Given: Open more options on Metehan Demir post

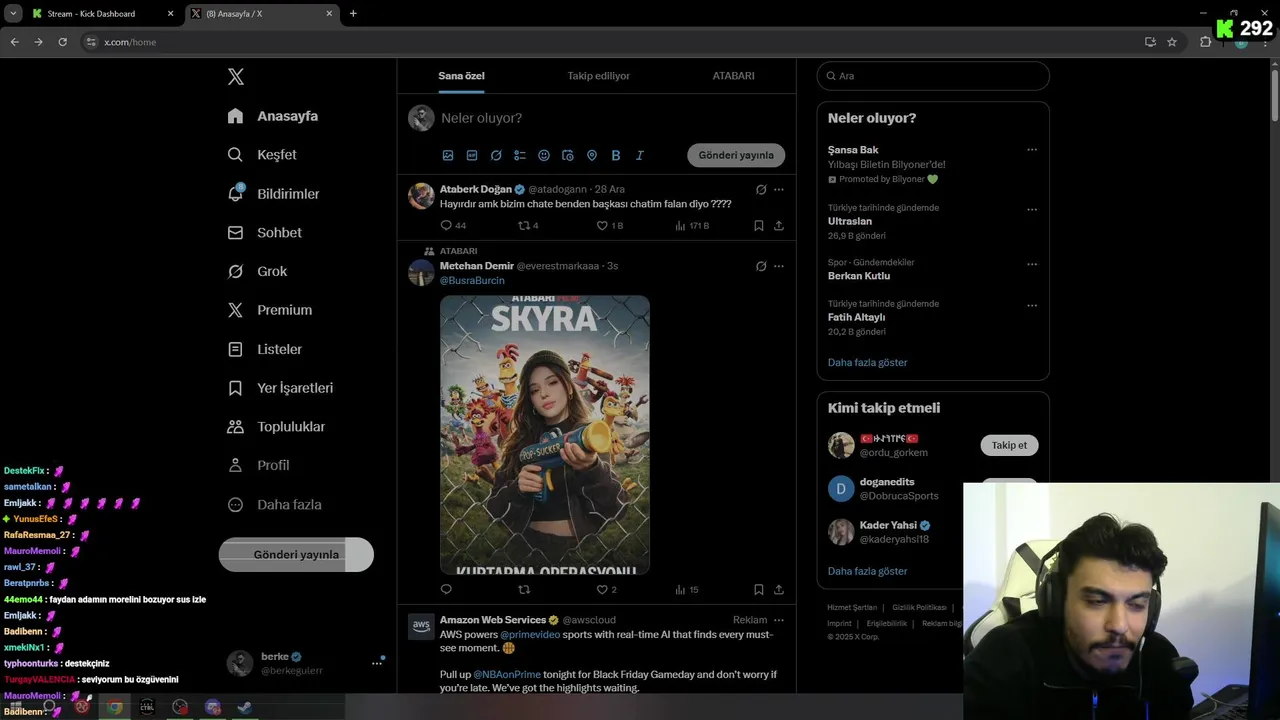Looking at the screenshot, I should [779, 266].
